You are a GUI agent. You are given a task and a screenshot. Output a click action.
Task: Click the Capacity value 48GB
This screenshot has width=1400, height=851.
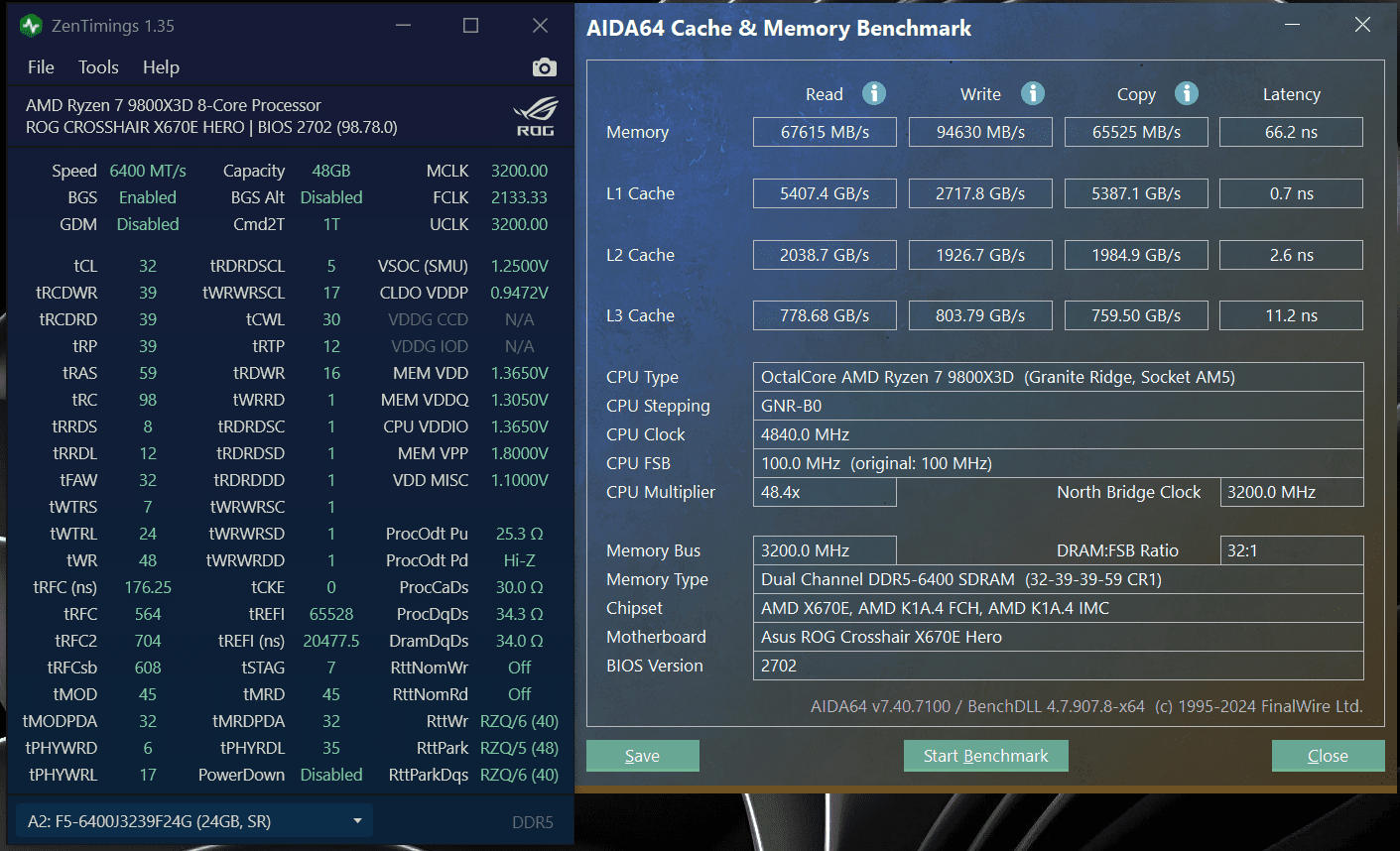tap(331, 171)
